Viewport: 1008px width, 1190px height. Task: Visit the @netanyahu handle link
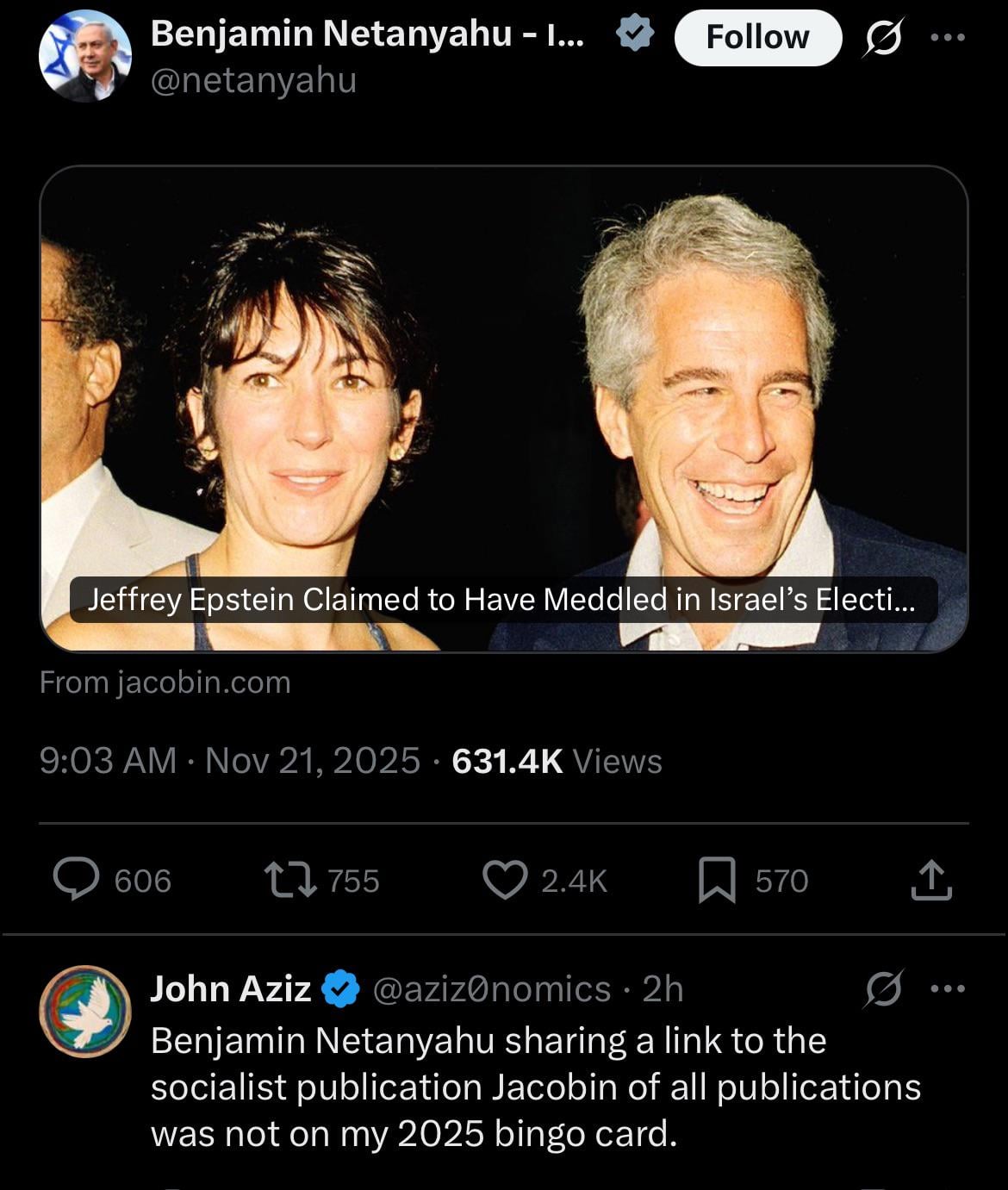point(253,81)
